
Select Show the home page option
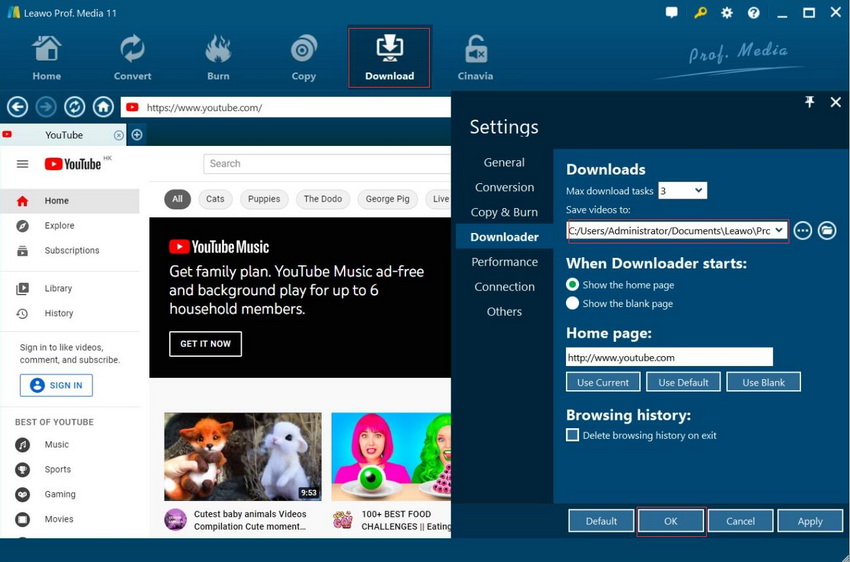click(573, 285)
